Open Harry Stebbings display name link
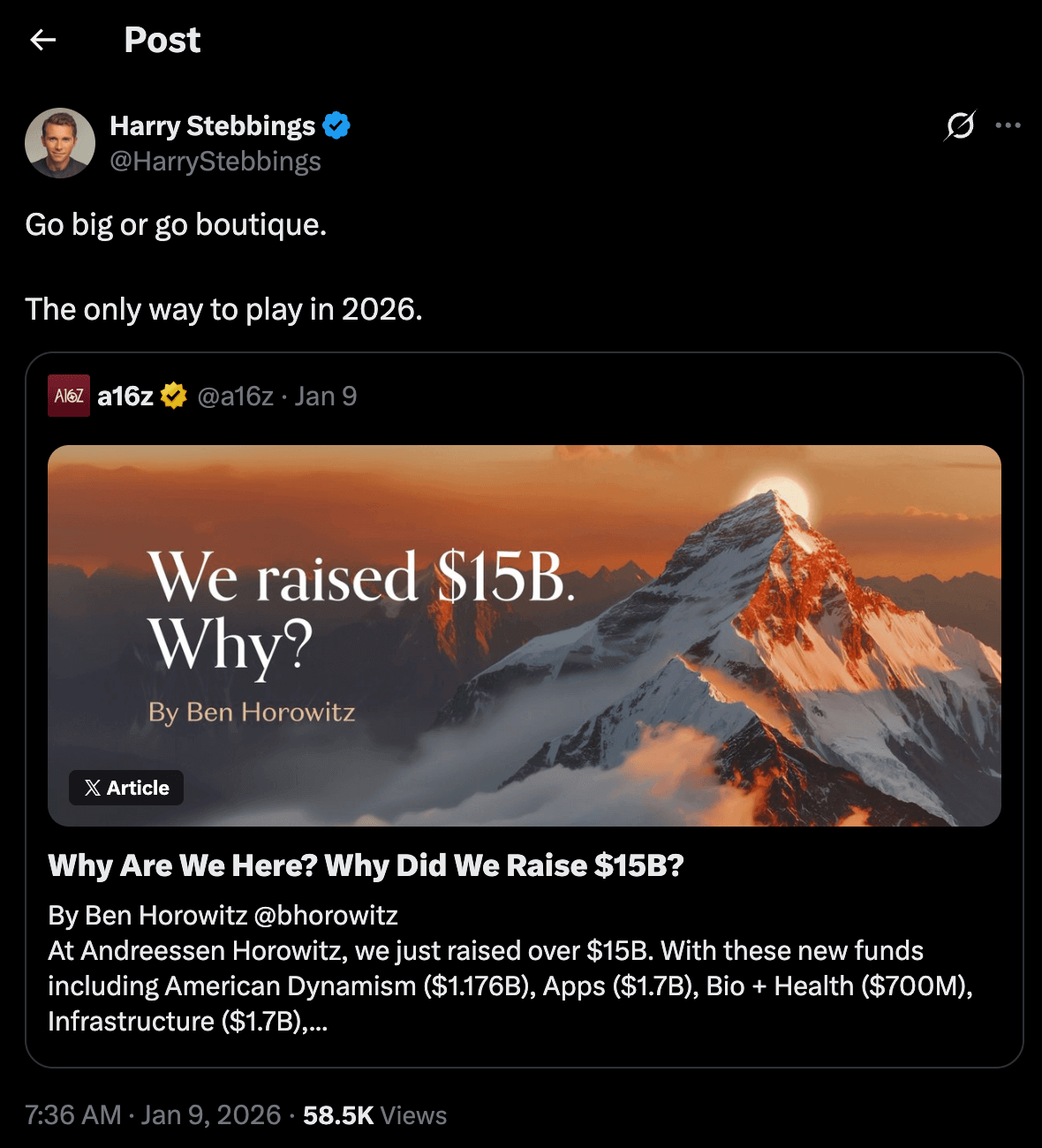1042x1148 pixels. [x=212, y=126]
